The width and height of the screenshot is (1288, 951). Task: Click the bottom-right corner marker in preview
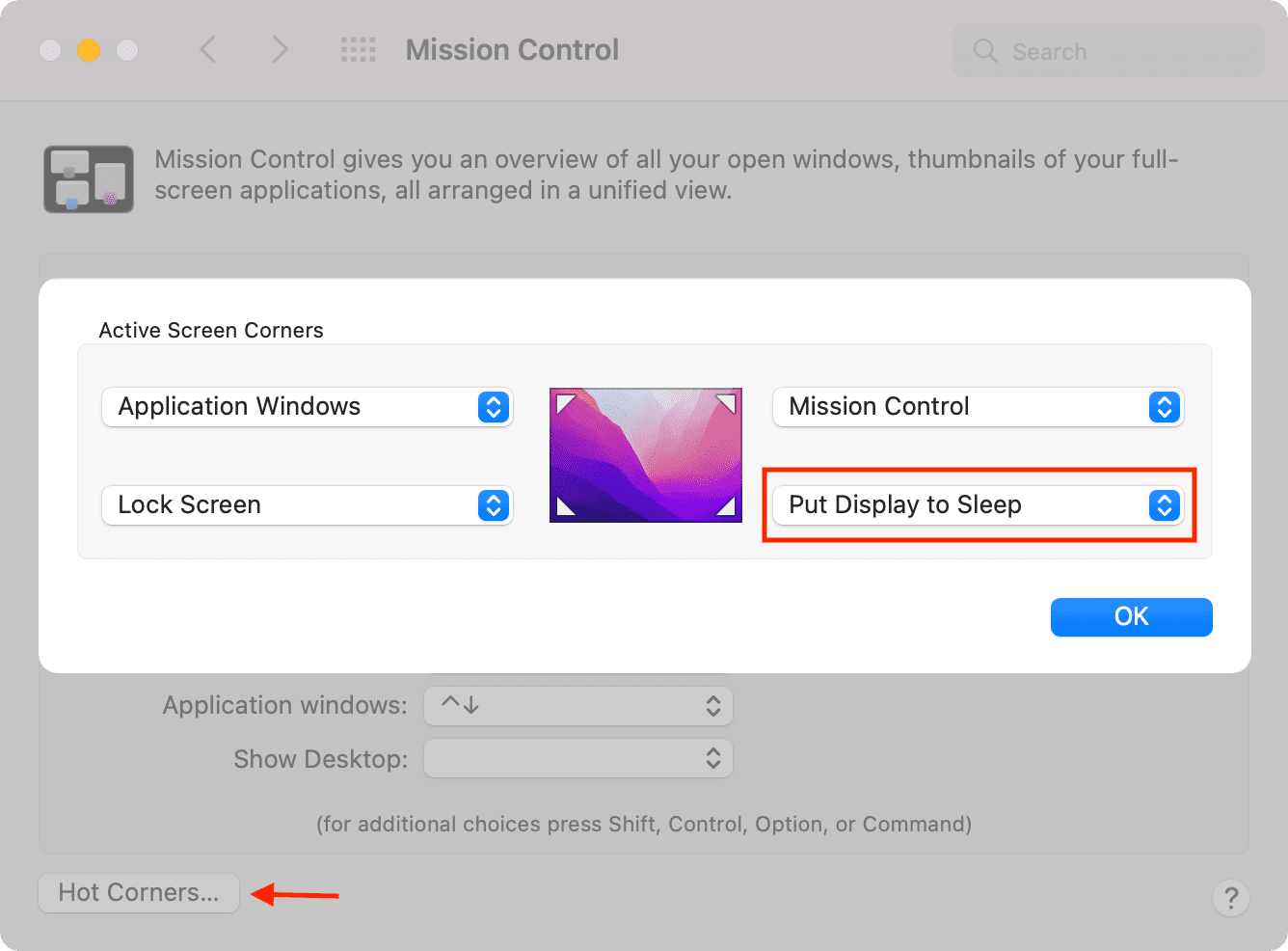click(x=726, y=505)
